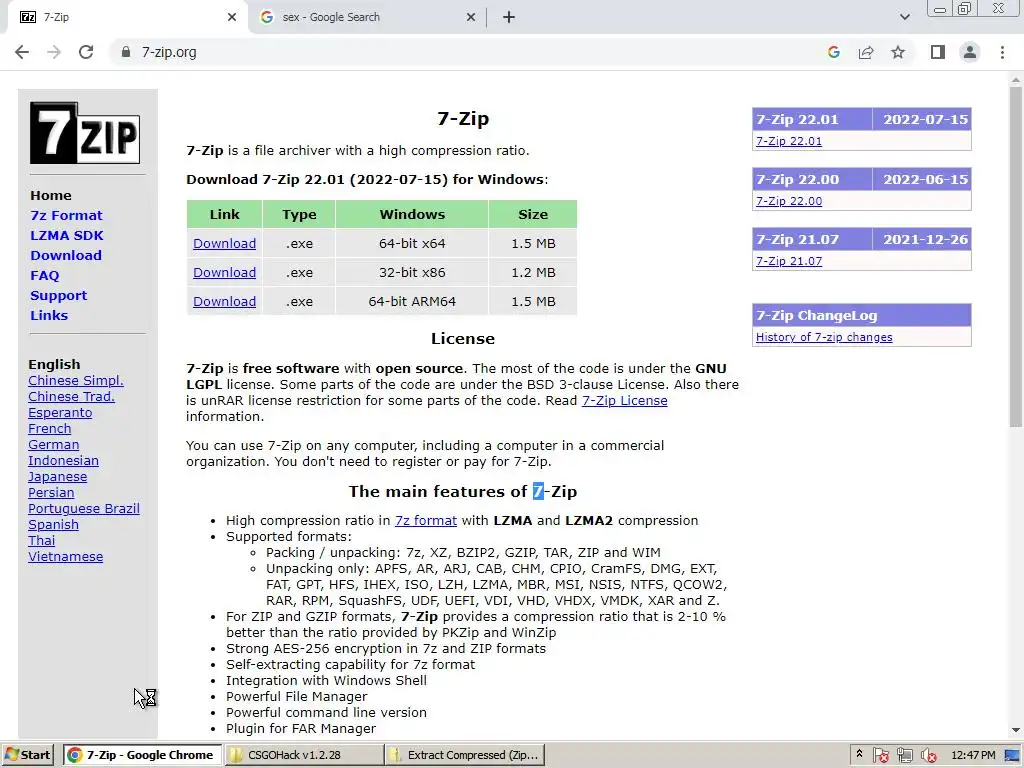
Task: Open the FAQ sidebar link
Action: [44, 276]
